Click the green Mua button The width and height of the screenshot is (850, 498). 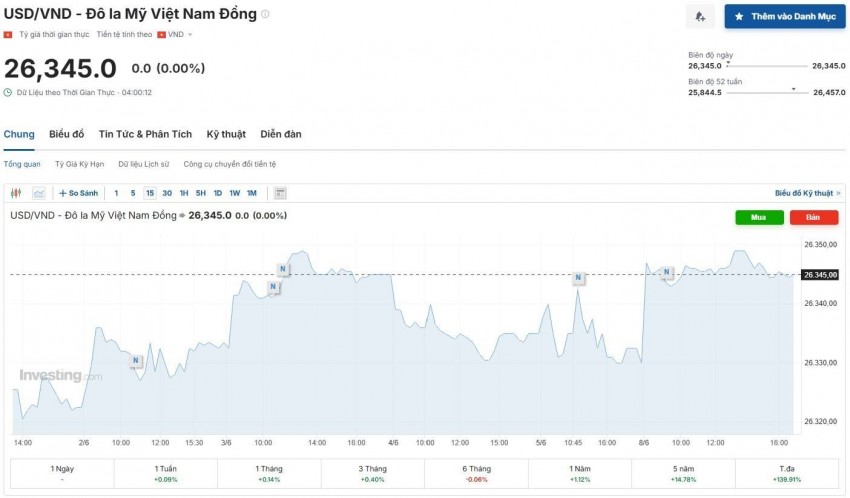pos(759,217)
